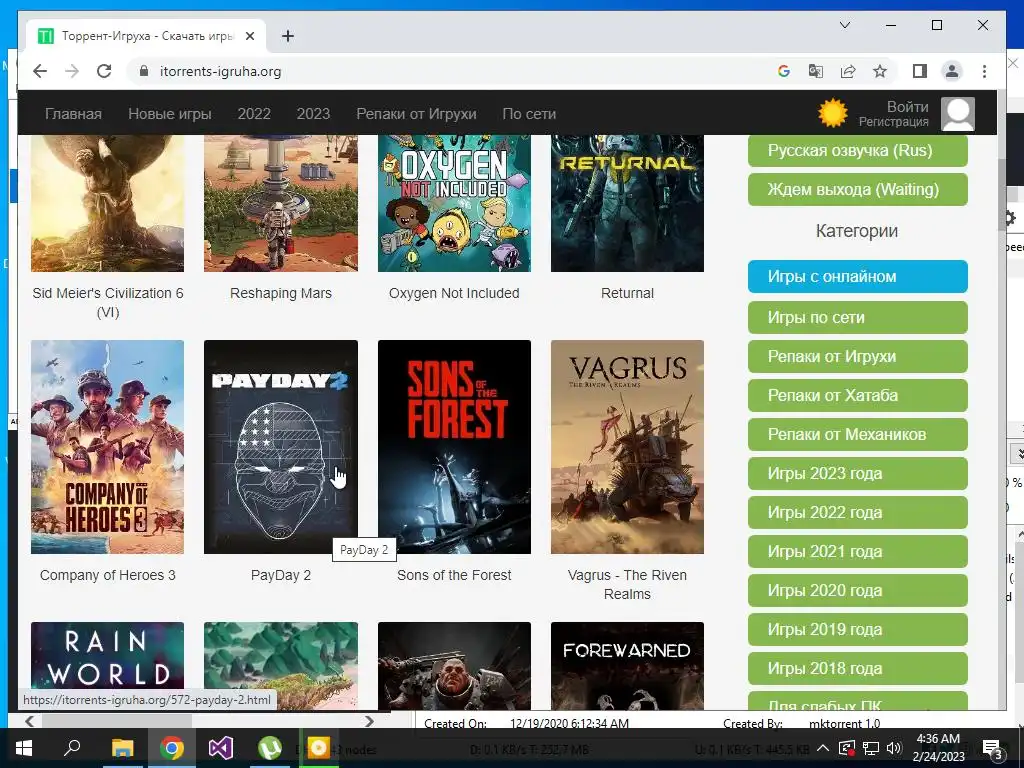Open uTorrent from taskbar
Image resolution: width=1024 pixels, height=768 pixels.
pos(270,748)
